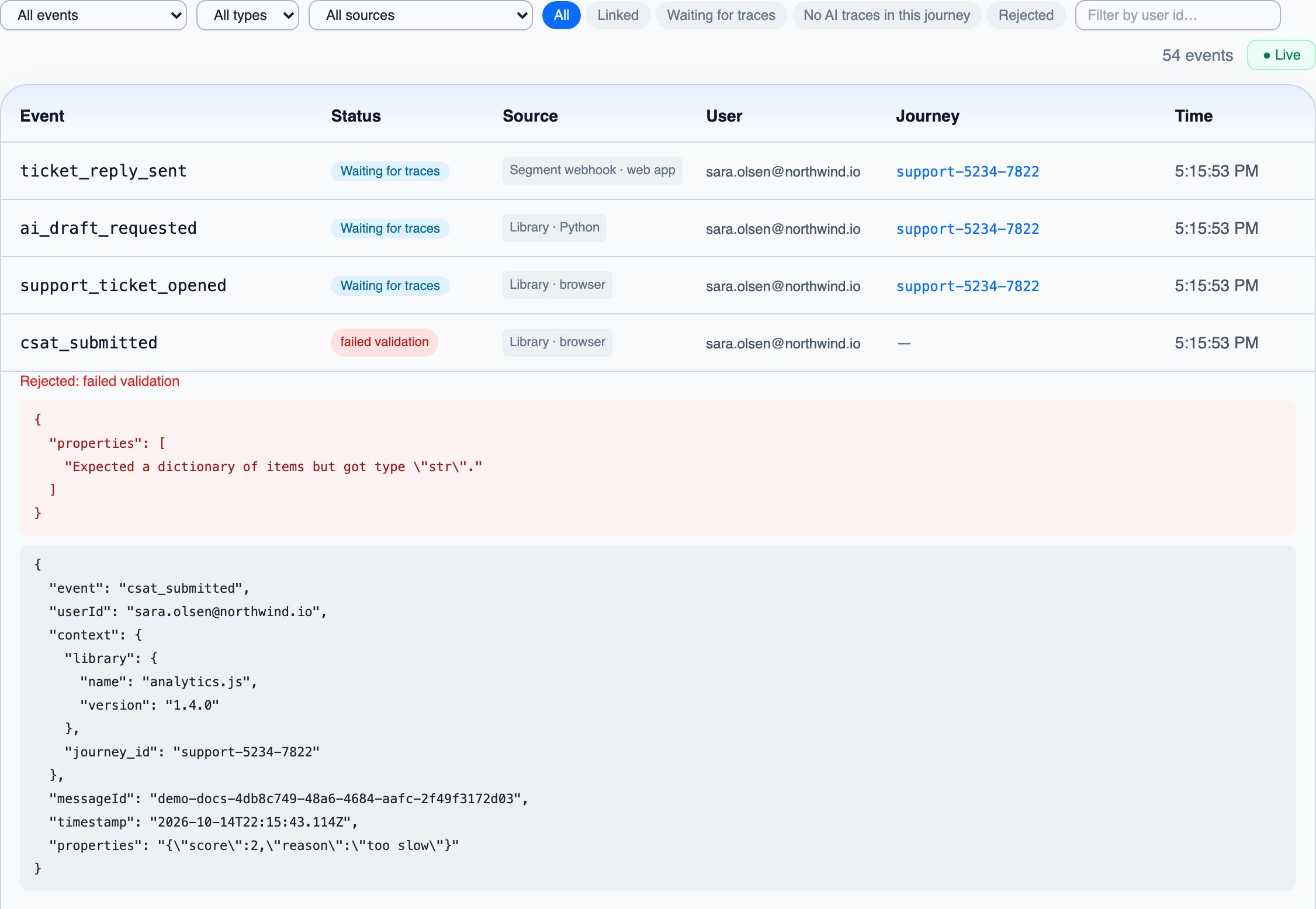
Task: Click the Time column header
Action: (1193, 116)
